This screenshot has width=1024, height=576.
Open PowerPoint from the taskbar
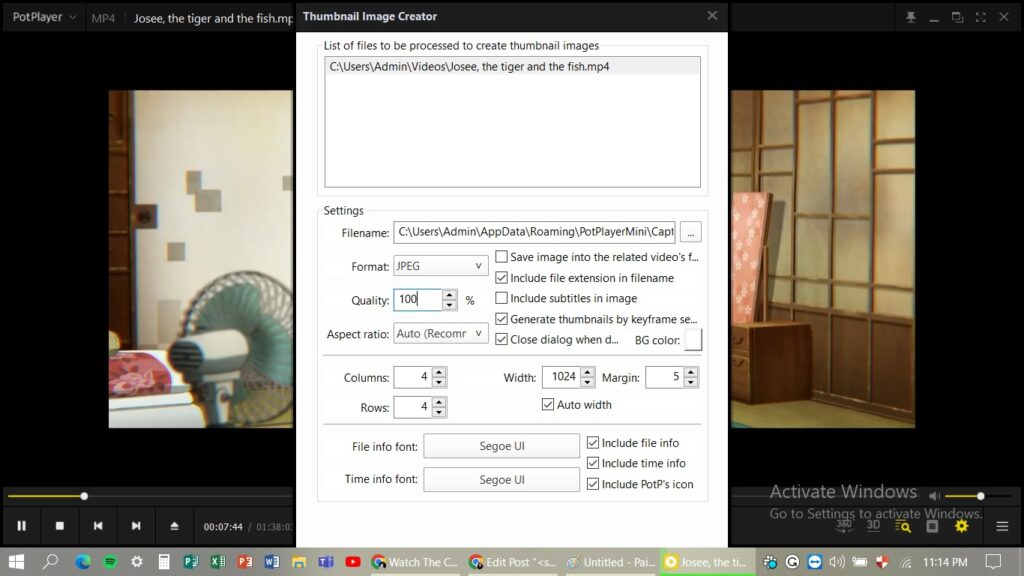point(245,562)
